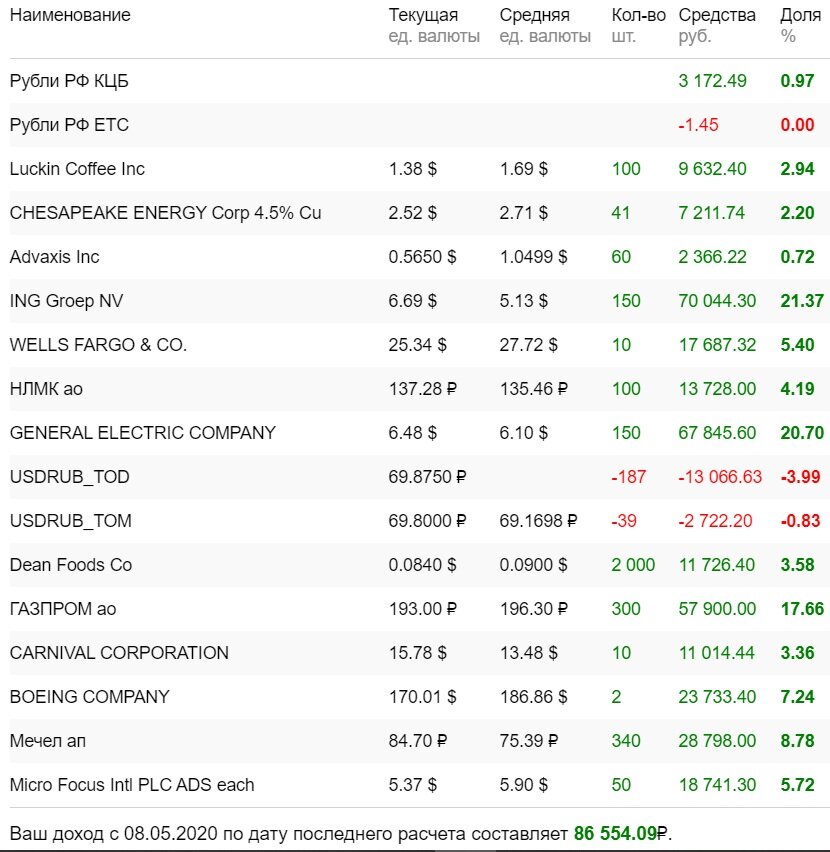Select the USDRUB_TOD row name
The height and width of the screenshot is (852, 830).
[70, 477]
